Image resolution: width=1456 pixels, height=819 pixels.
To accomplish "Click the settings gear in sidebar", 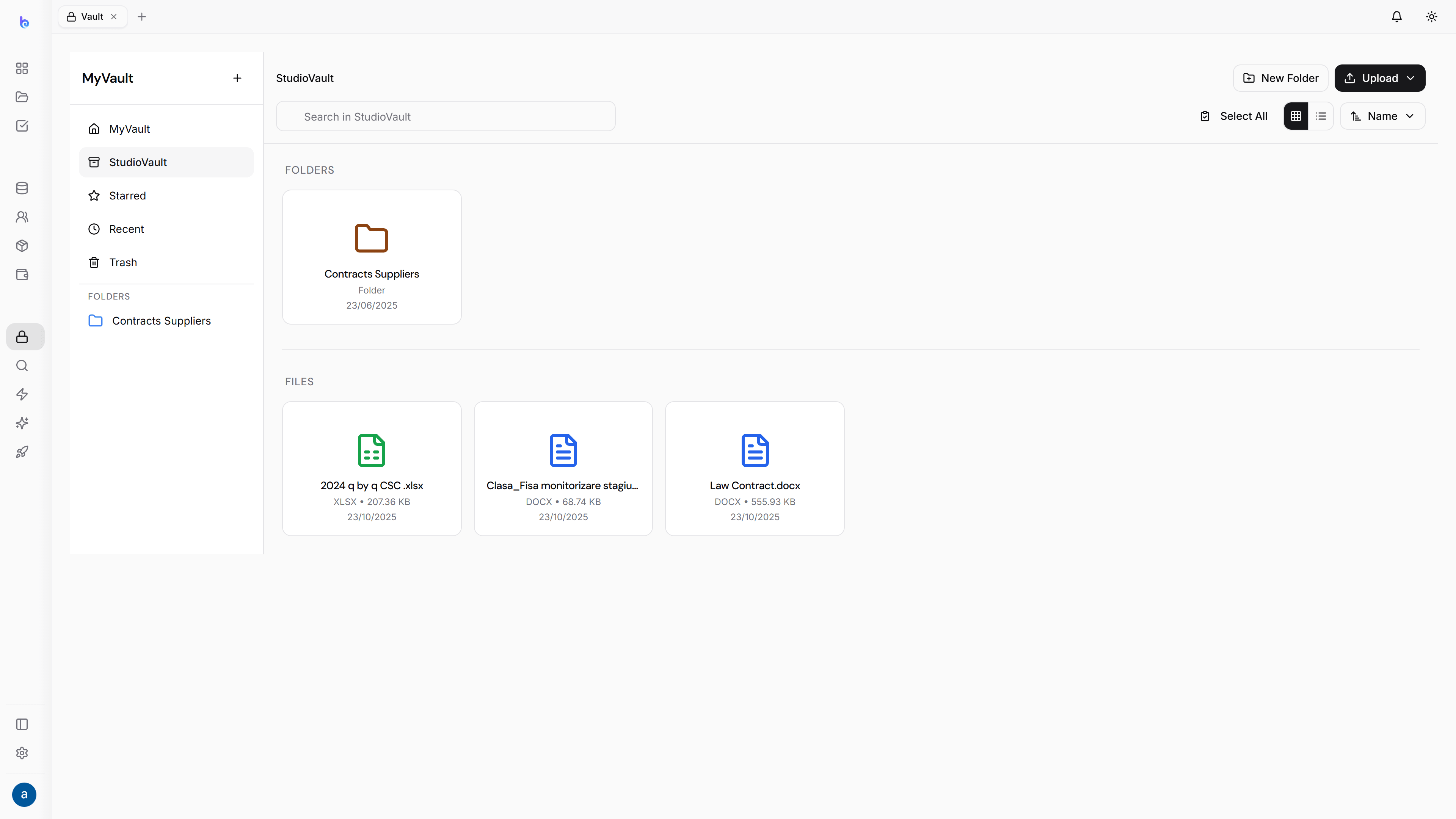I will pos(22,753).
